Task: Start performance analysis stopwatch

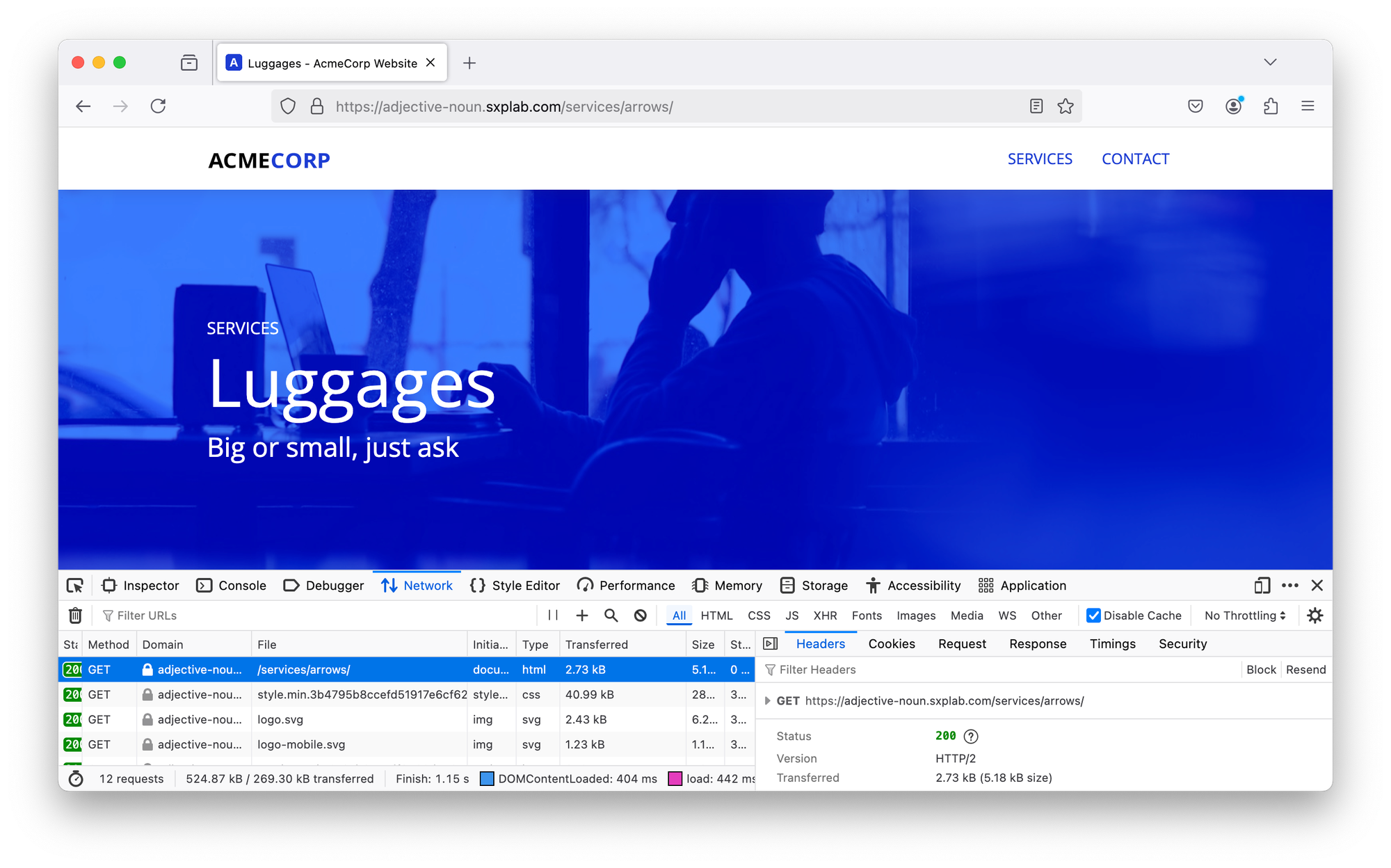Action: [76, 779]
